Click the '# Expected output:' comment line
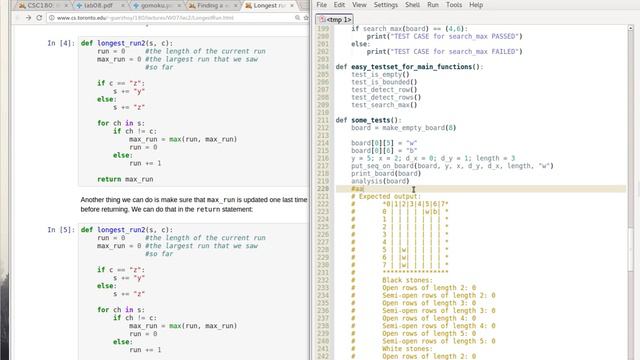The height and width of the screenshot is (360, 640). (x=386, y=196)
